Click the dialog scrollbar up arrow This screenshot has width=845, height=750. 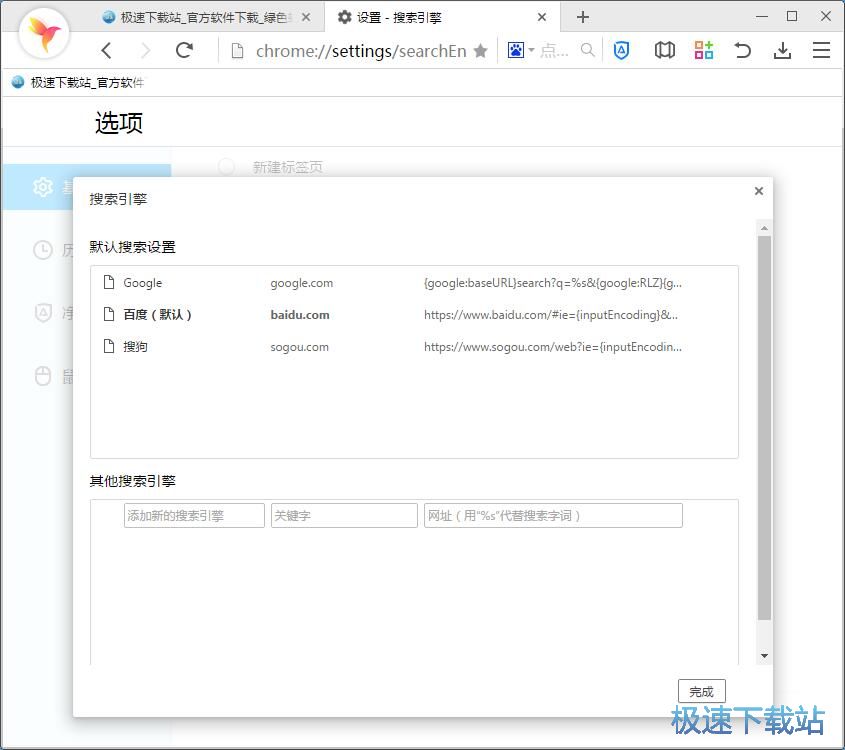tap(764, 228)
